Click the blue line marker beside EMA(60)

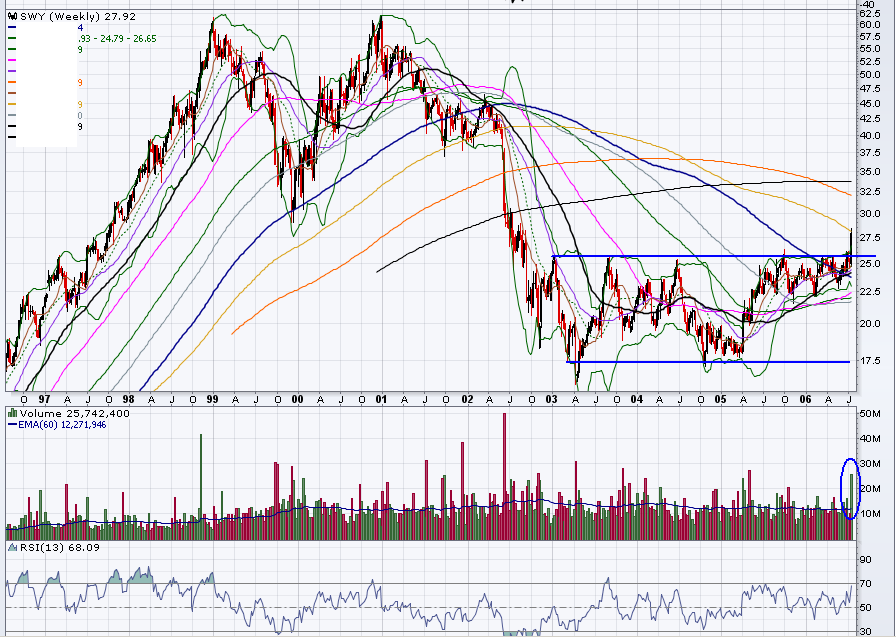[12, 424]
